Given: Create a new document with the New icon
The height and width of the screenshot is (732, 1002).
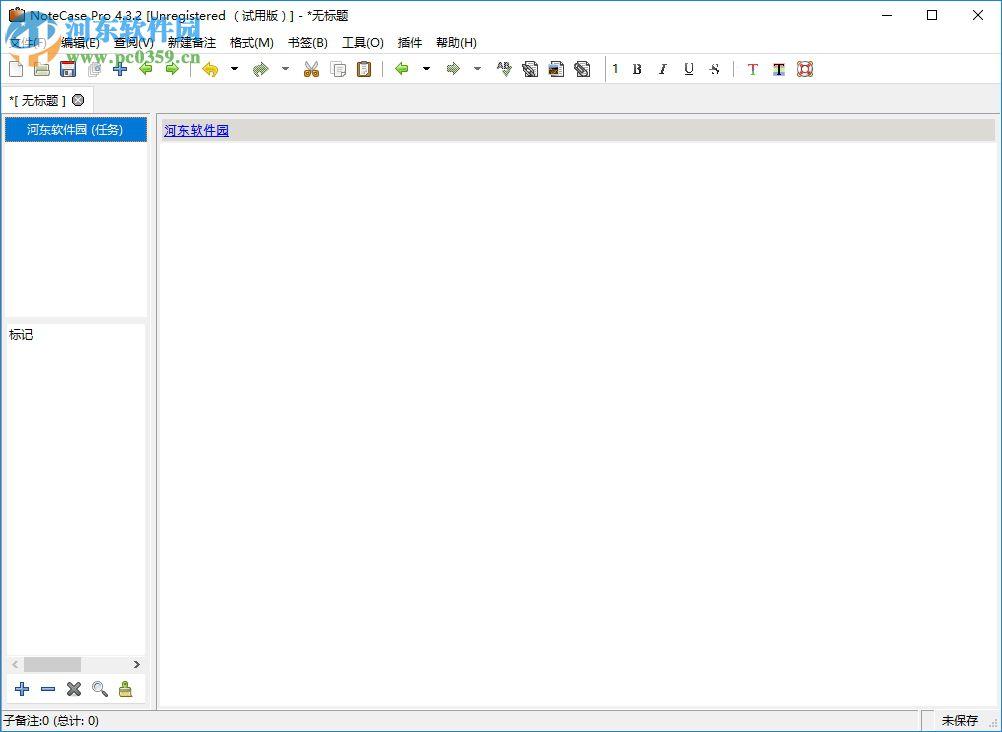Looking at the screenshot, I should point(14,69).
